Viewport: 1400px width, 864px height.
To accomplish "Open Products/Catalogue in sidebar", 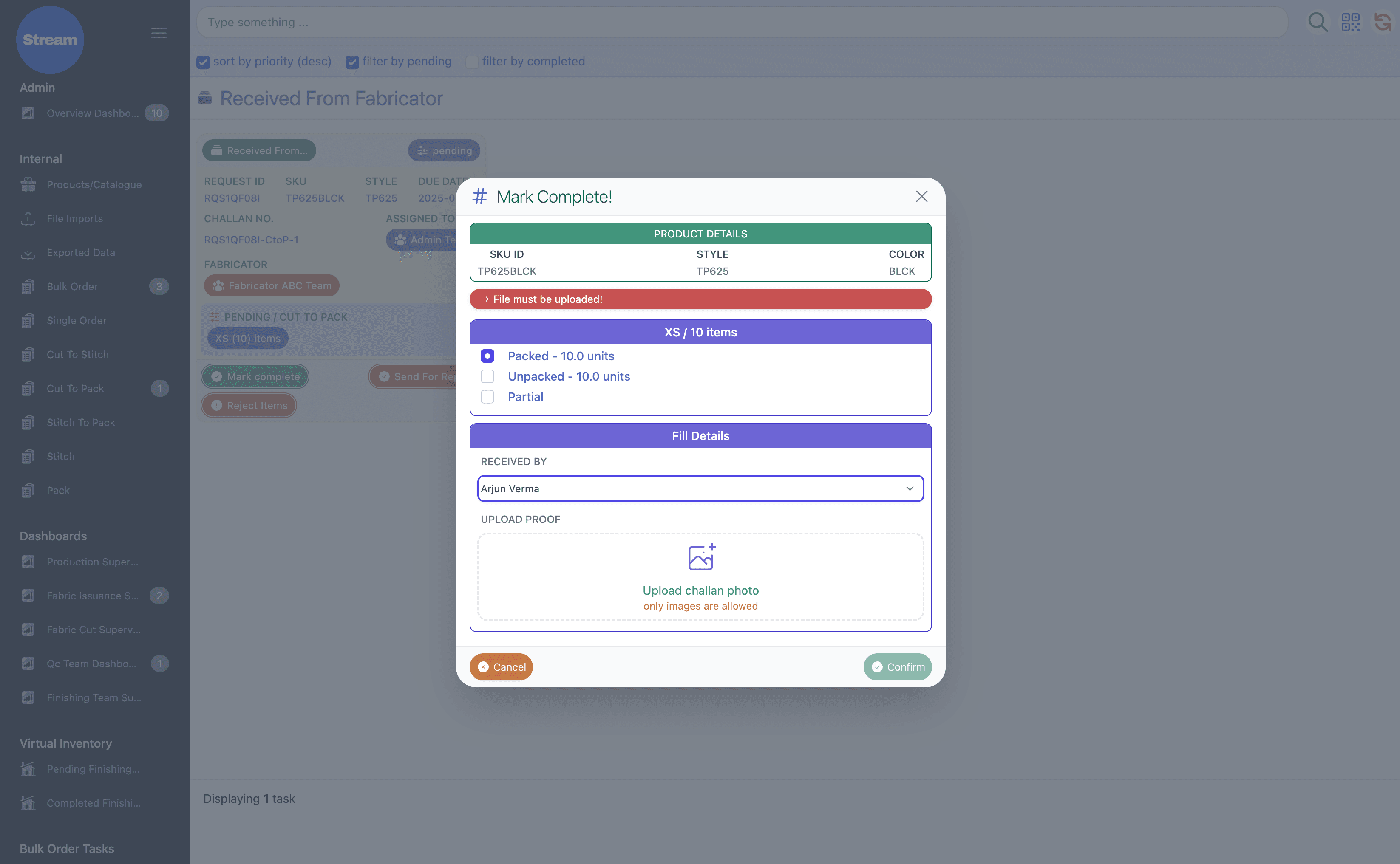I will pos(94,185).
